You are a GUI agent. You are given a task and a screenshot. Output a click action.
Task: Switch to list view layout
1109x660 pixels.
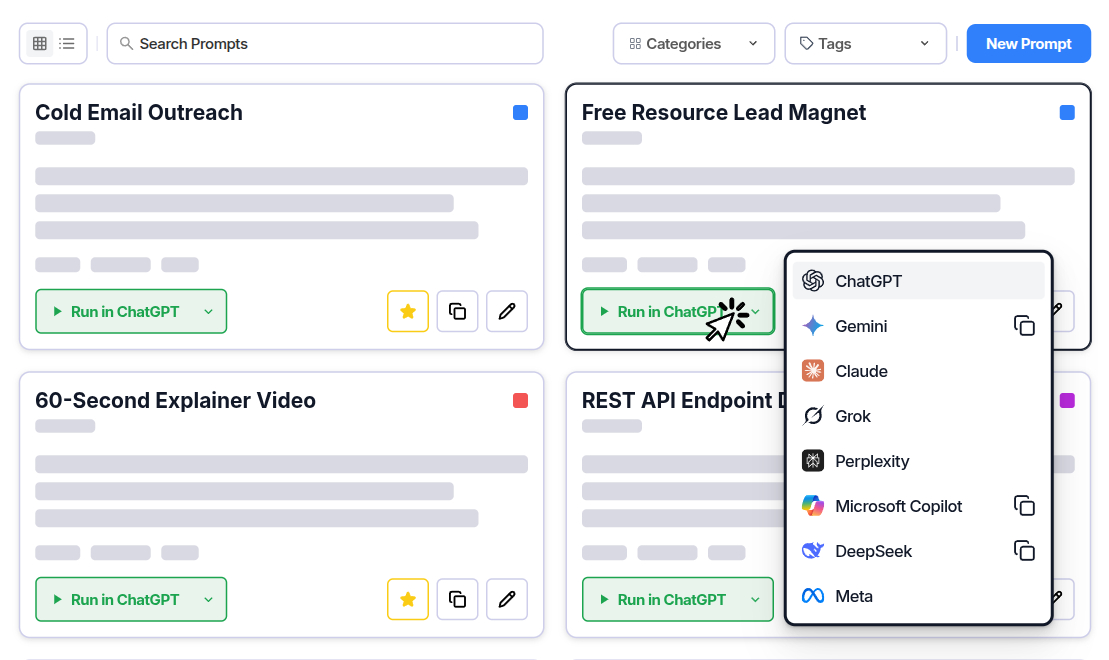point(66,43)
